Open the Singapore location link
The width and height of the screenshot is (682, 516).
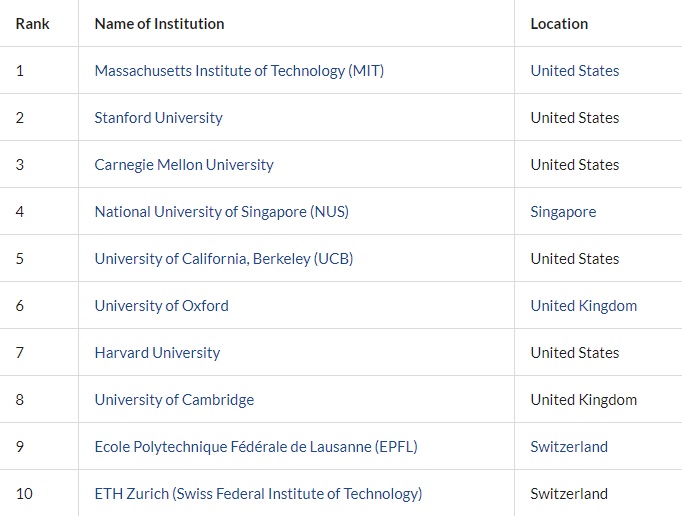[563, 212]
